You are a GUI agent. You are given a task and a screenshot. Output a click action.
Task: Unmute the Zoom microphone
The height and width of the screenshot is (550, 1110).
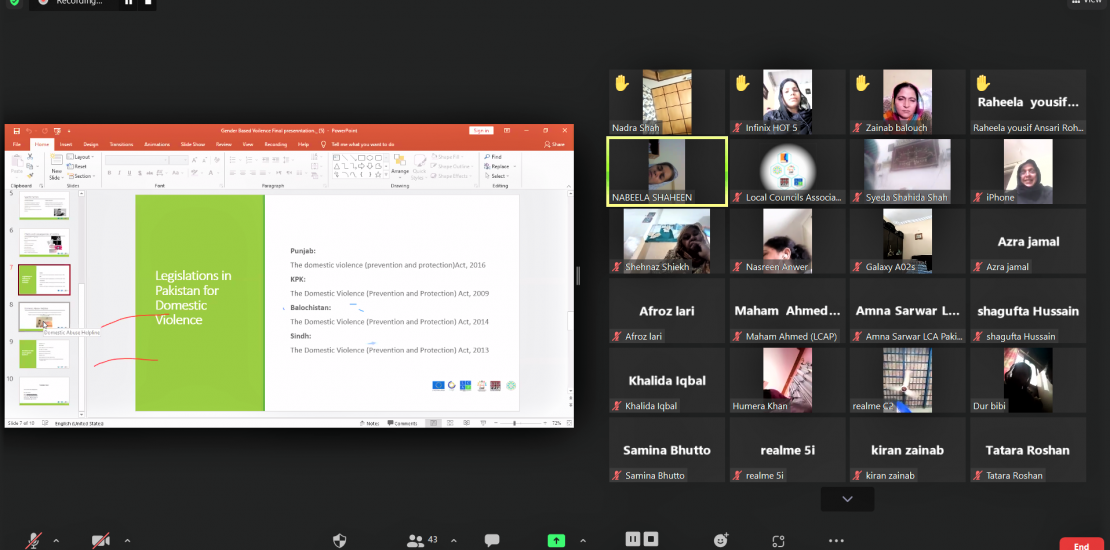33,541
